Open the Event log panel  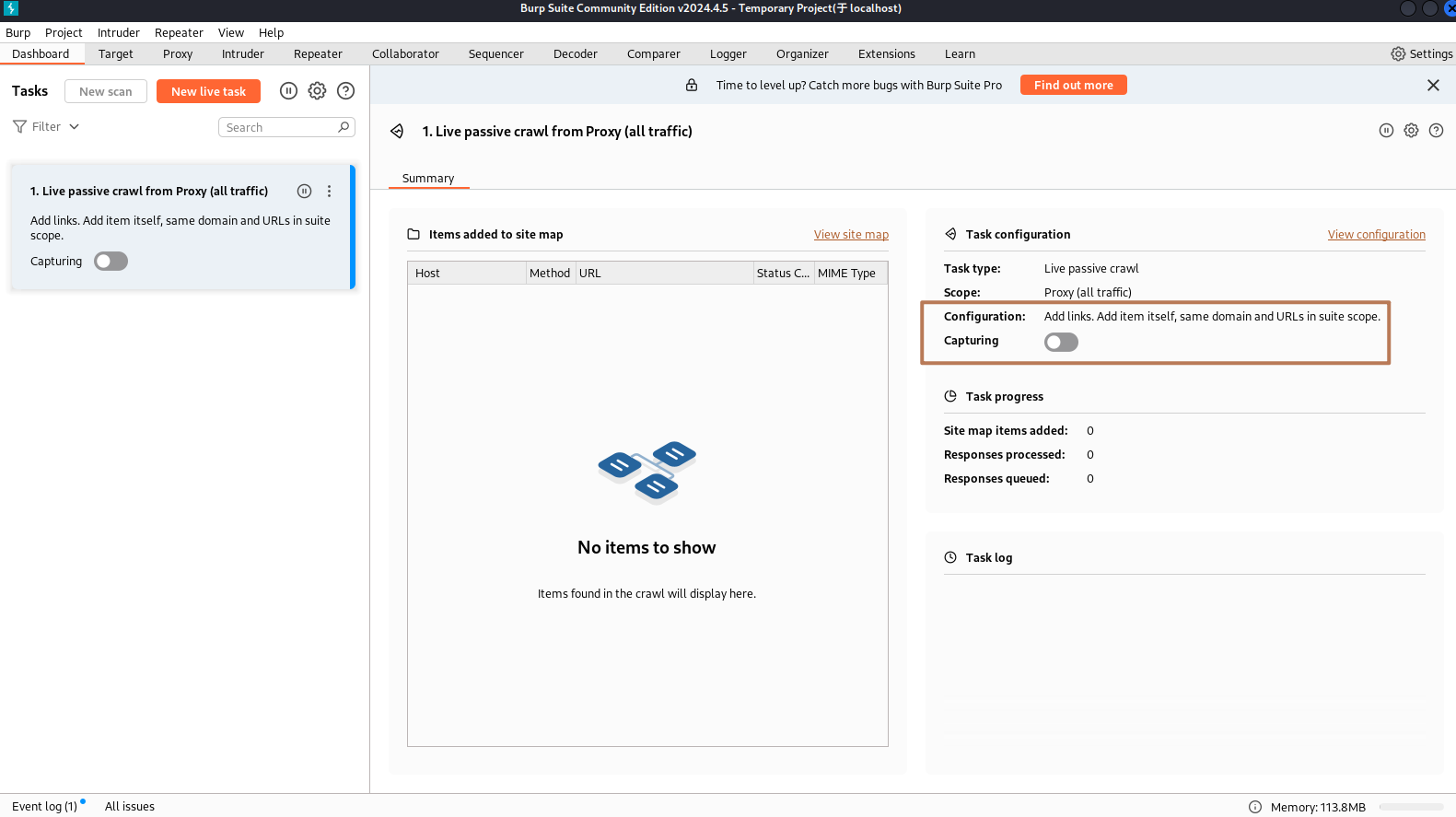point(44,806)
